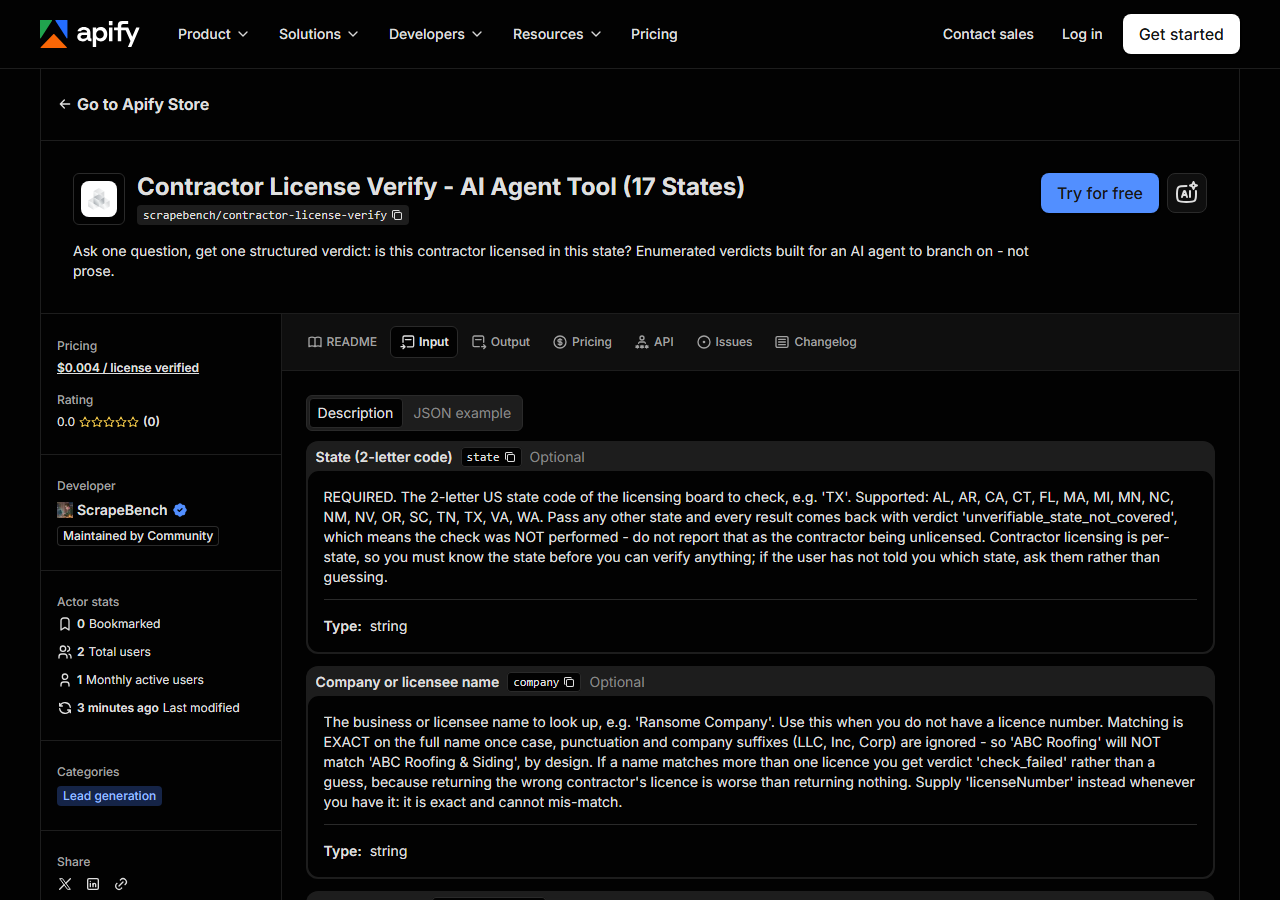Click the Try for free button
Screen dimensions: 1280x900
coord(1100,193)
